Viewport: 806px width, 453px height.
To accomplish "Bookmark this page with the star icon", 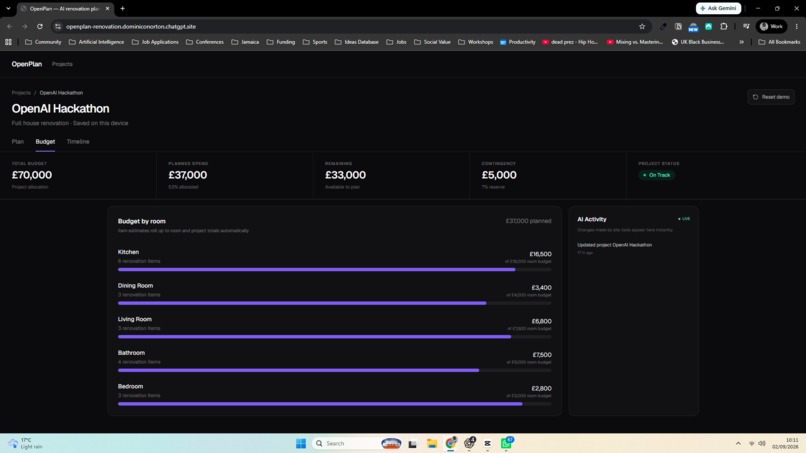I will [642, 26].
